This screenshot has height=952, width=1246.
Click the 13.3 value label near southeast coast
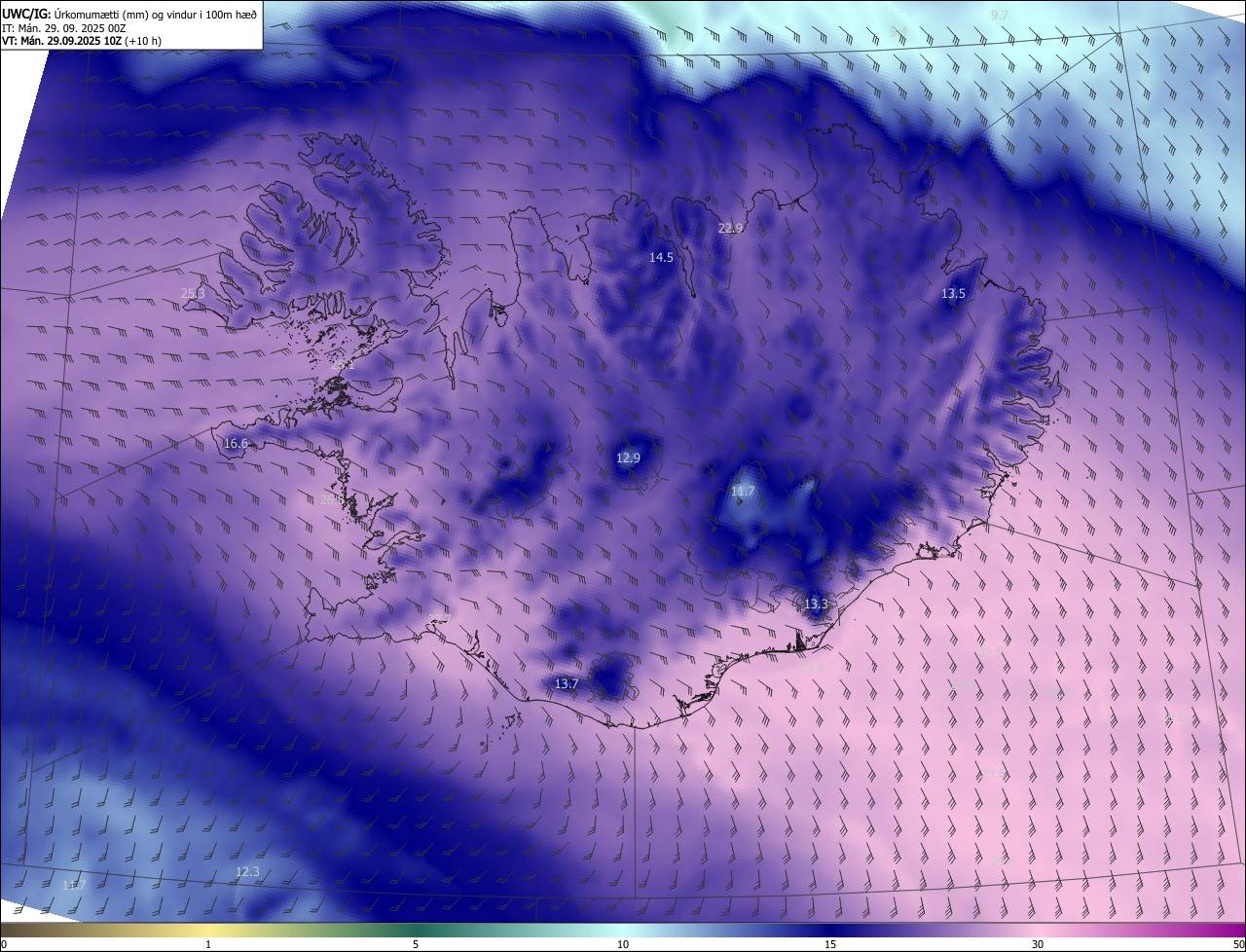[x=816, y=604]
